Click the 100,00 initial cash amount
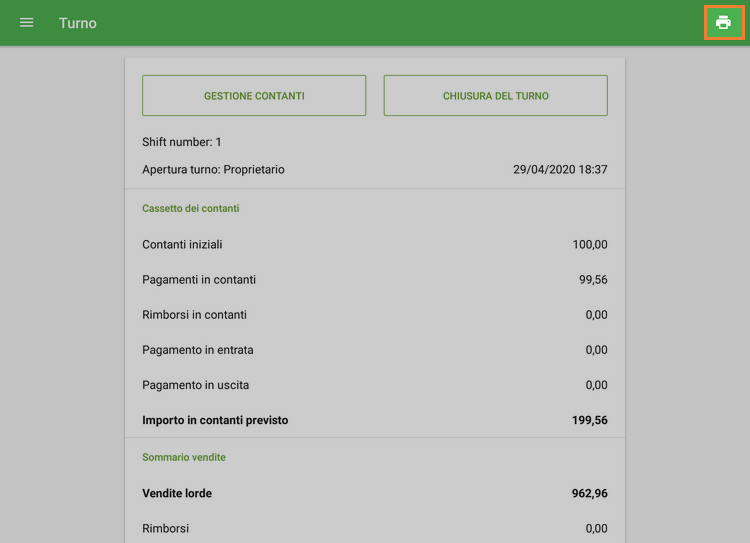The height and width of the screenshot is (543, 750). pyautogui.click(x=589, y=245)
